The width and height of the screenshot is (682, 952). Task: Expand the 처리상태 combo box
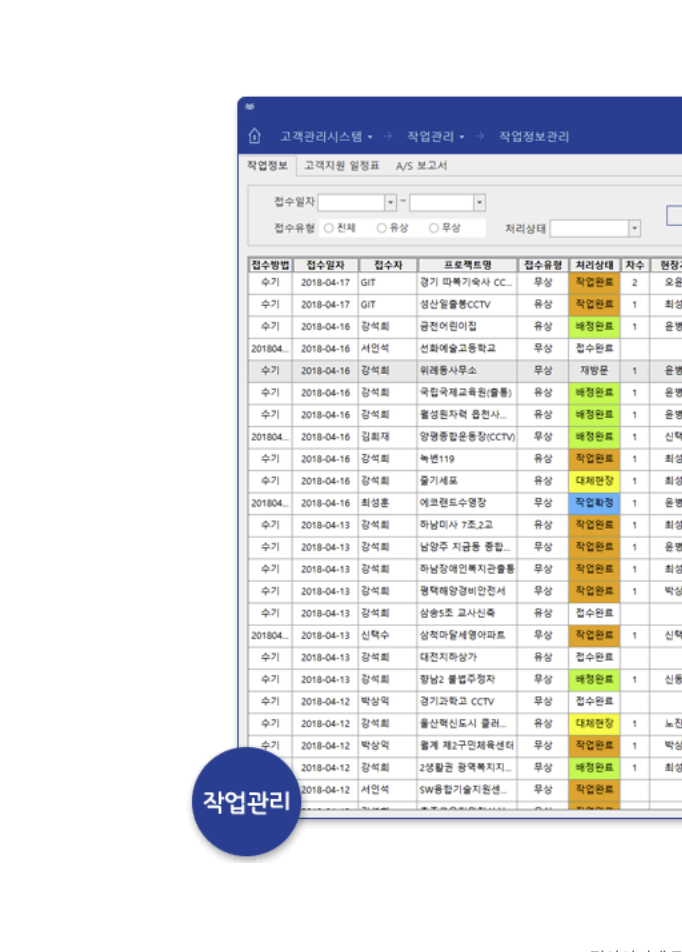[x=634, y=228]
